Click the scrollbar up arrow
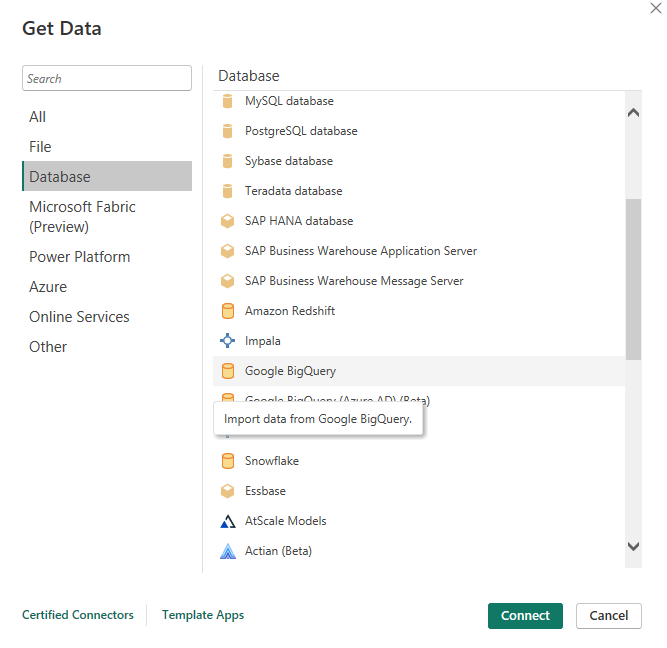 point(633,113)
